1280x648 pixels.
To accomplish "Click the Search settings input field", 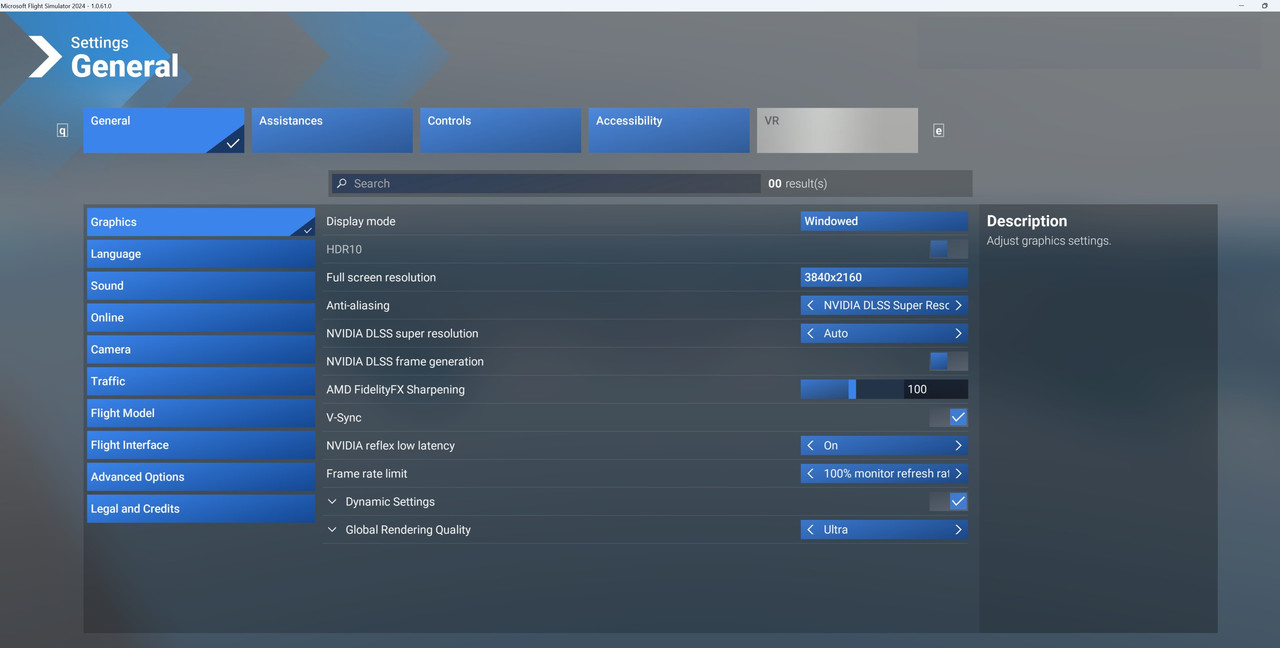I will click(546, 184).
